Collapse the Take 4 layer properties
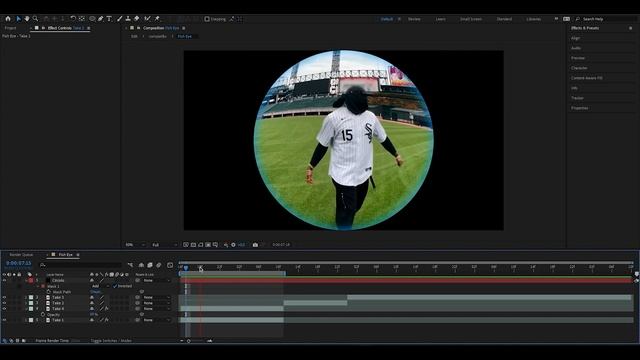This screenshot has height=360, width=640. pos(26,309)
